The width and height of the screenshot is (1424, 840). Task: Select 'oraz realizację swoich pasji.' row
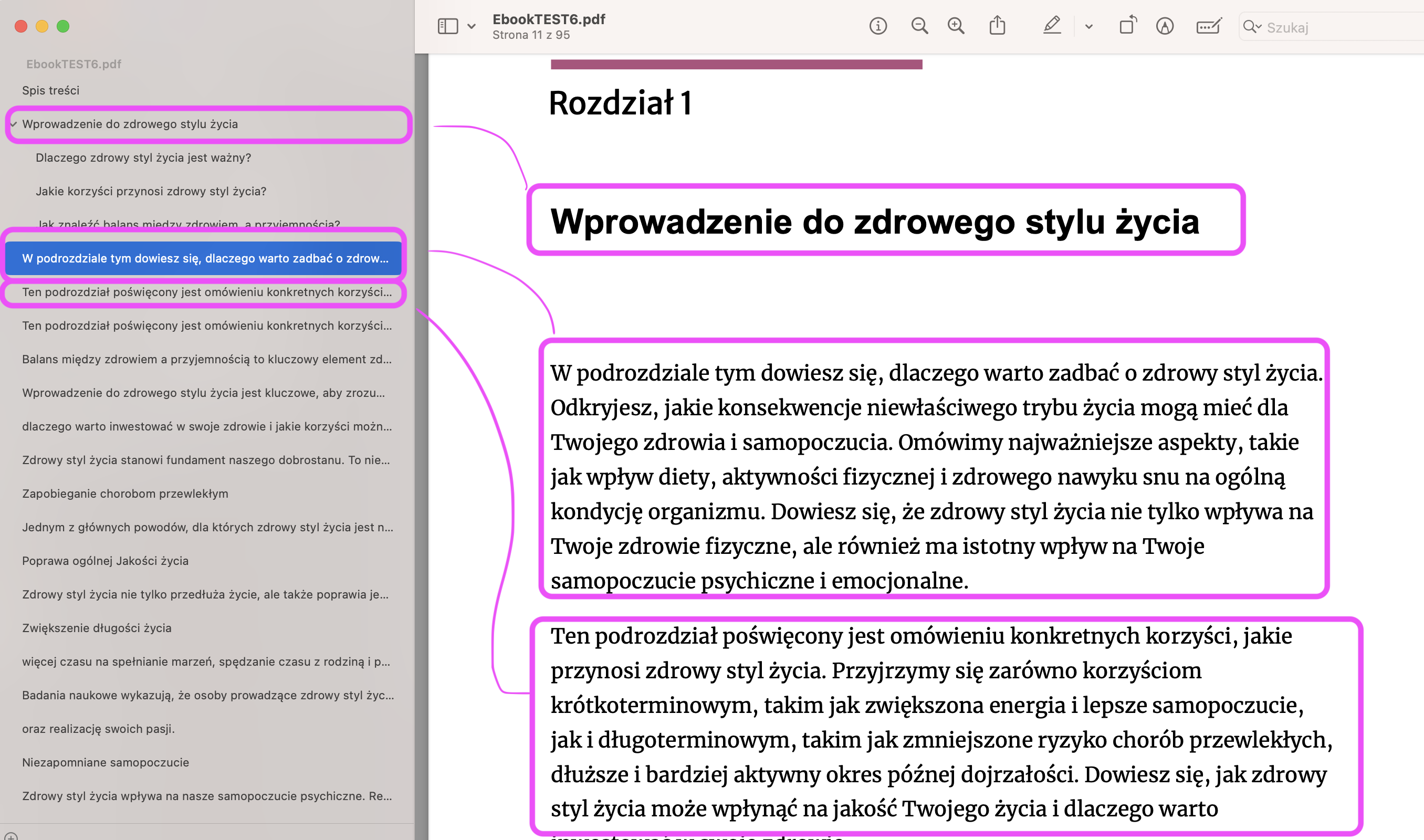[x=99, y=729]
